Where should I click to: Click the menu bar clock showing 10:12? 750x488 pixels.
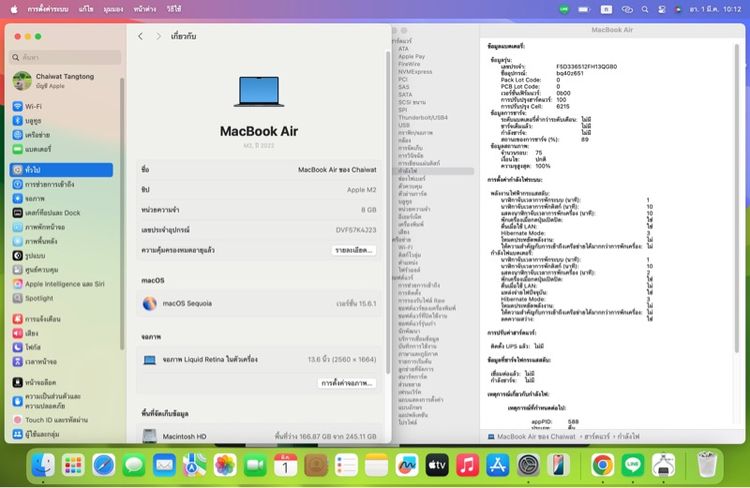click(716, 9)
